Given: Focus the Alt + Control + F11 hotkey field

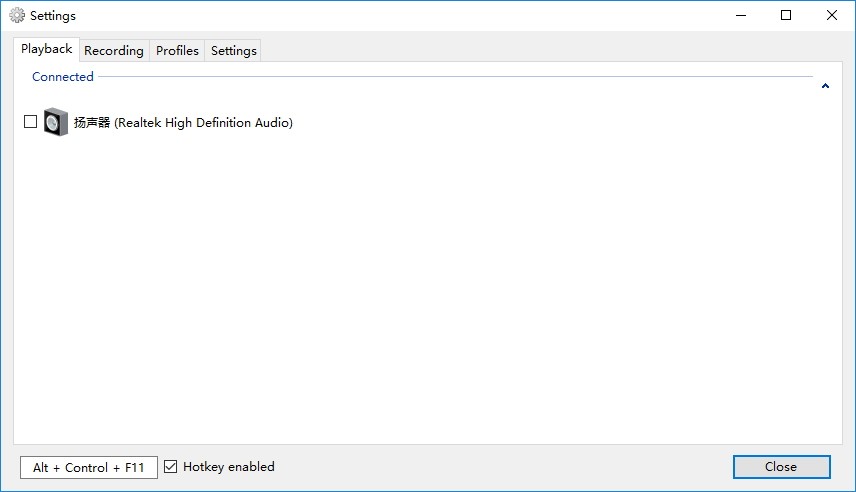Looking at the screenshot, I should (x=89, y=467).
